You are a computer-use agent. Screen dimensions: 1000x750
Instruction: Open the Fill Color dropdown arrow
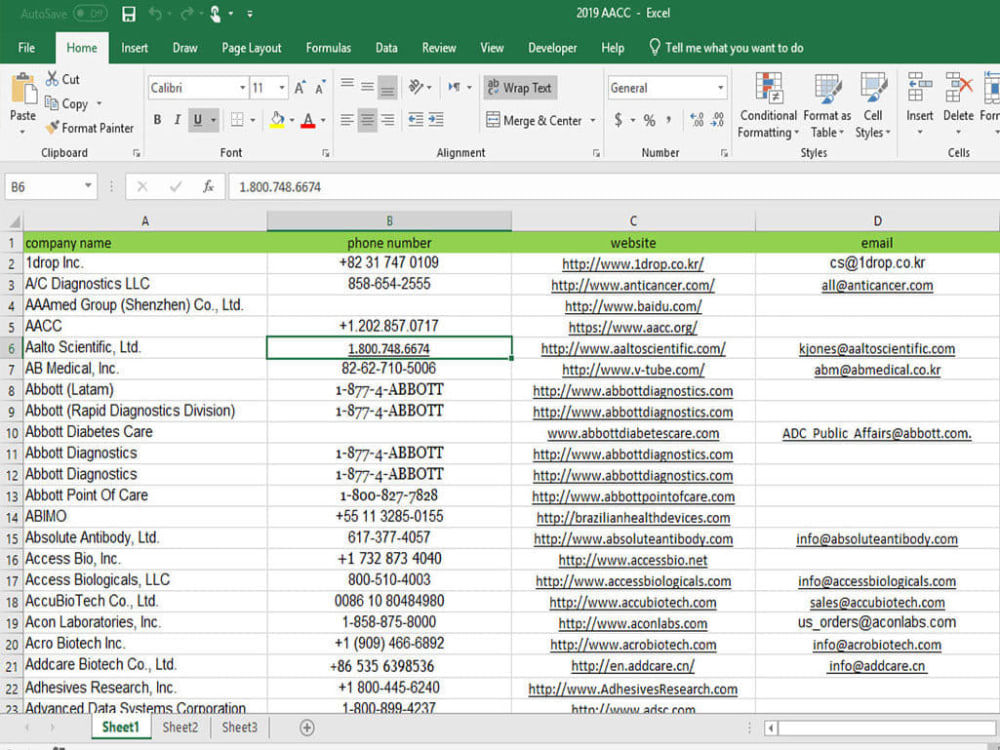click(x=292, y=120)
